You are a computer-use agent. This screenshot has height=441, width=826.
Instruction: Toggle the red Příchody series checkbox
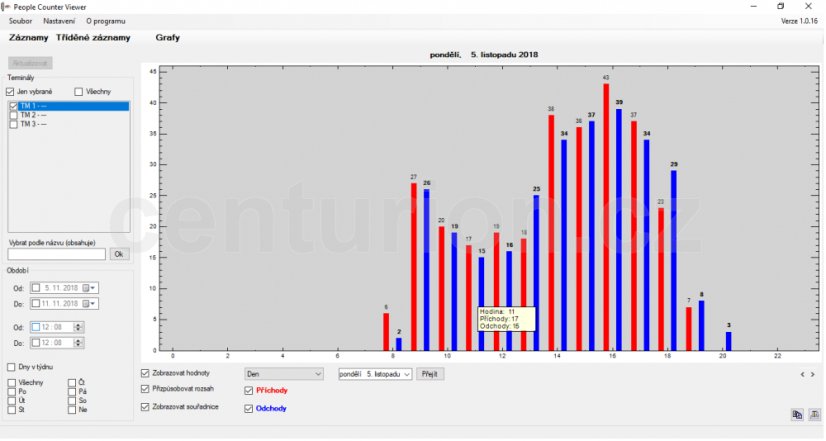tap(249, 391)
